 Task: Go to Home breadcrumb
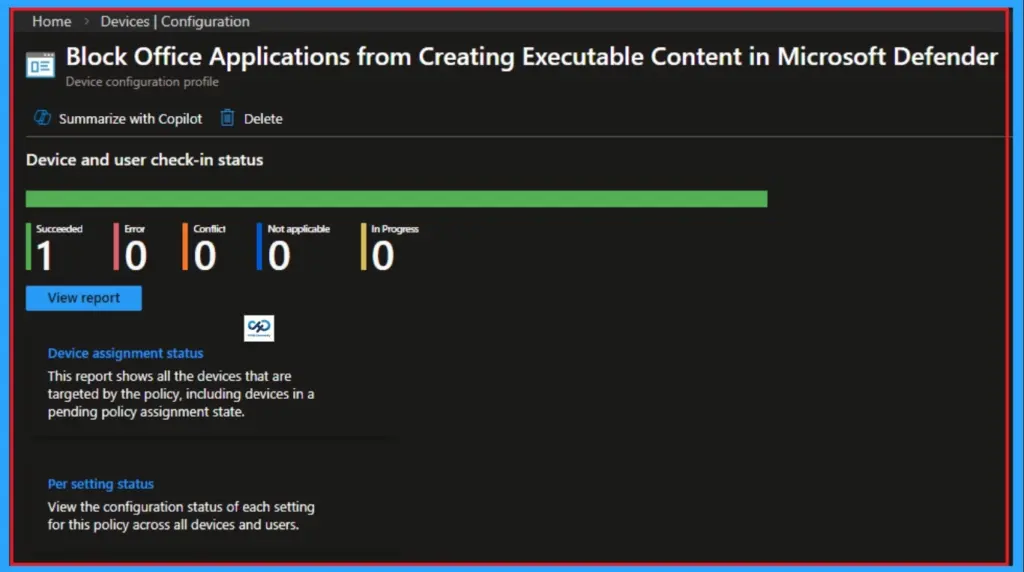pyautogui.click(x=52, y=22)
